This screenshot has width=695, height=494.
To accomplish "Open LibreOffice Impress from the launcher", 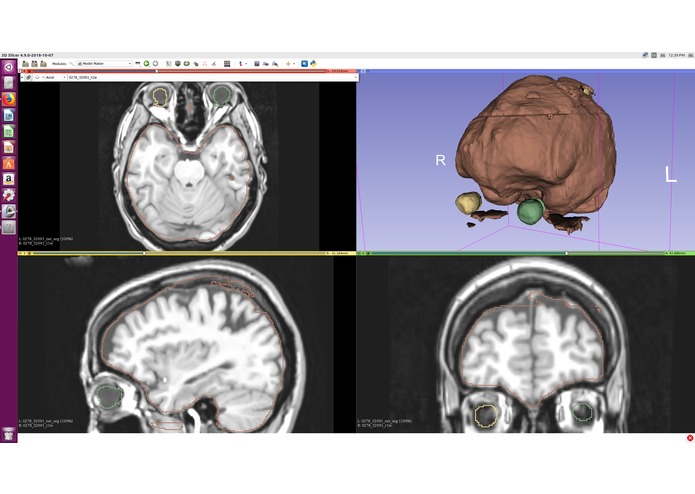I will point(8,148).
